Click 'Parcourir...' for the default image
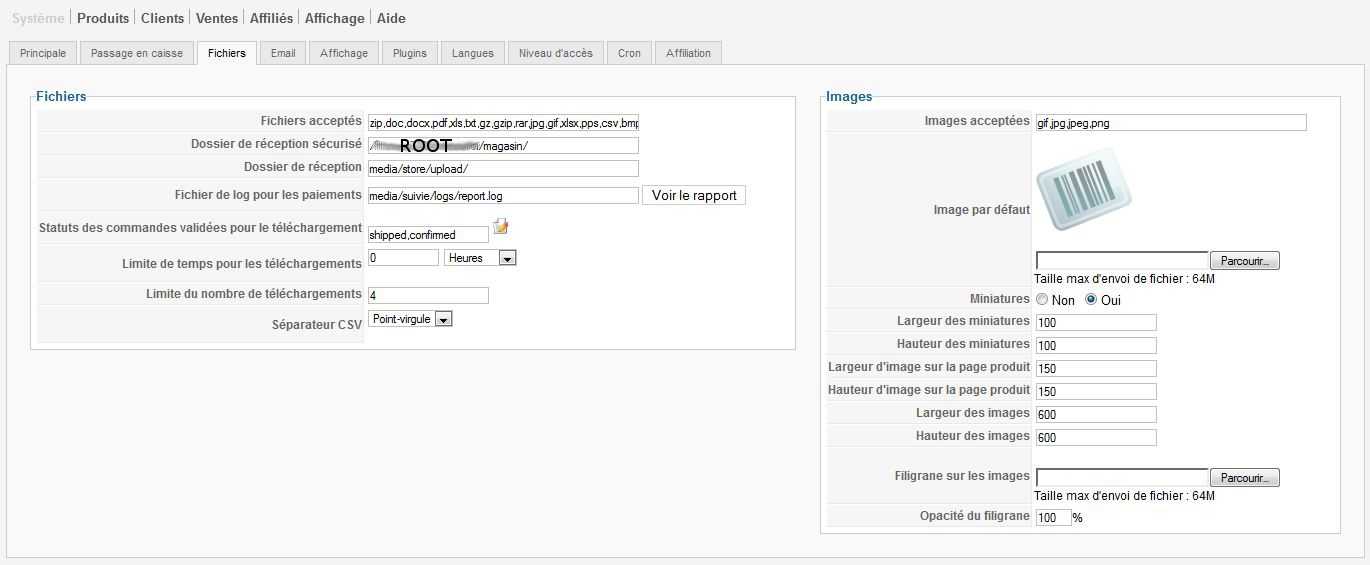Viewport: 1370px width, 565px height. point(1244,261)
